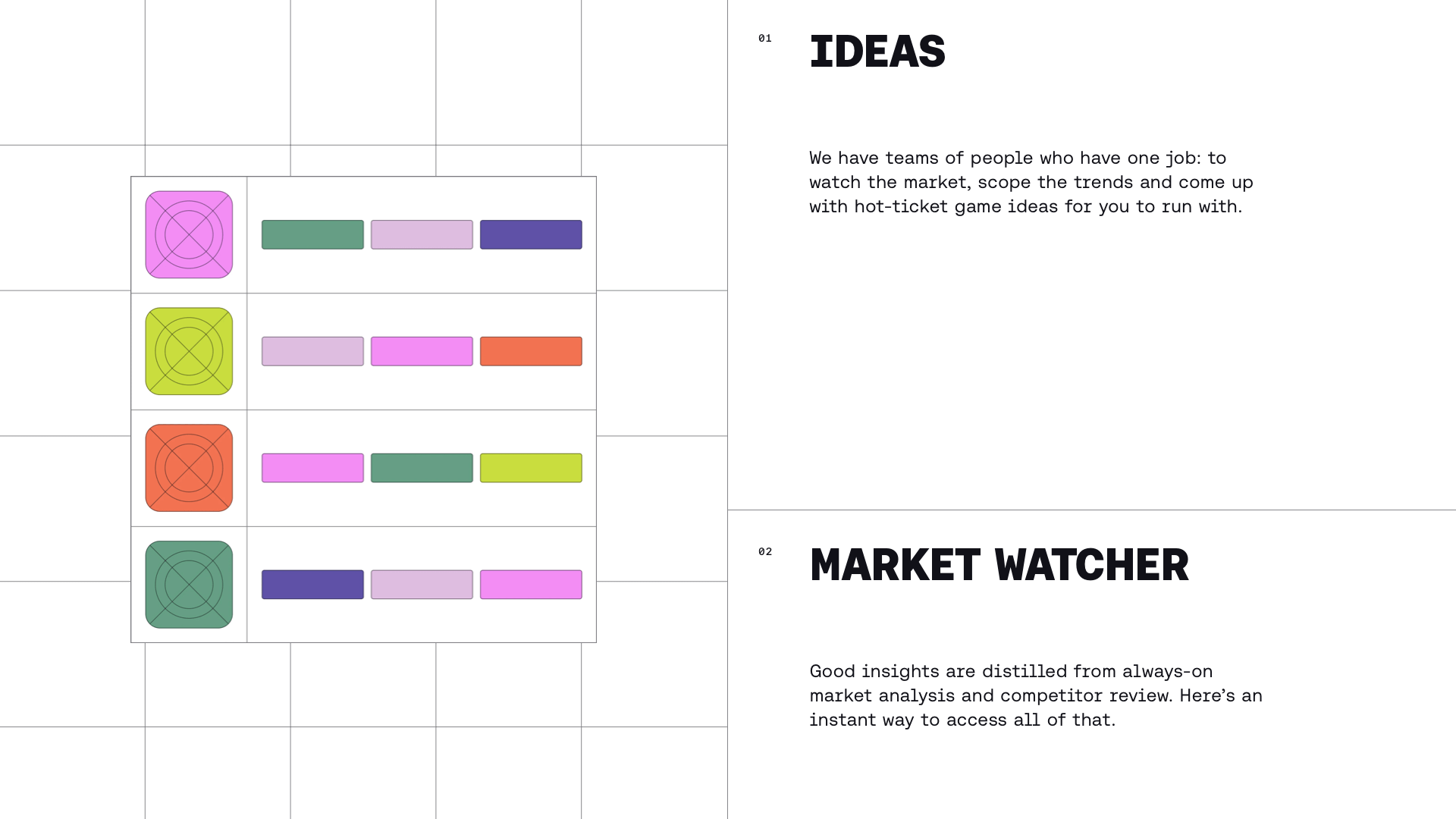Select the purple tag in the pink icon row
The width and height of the screenshot is (1456, 819).
pos(531,234)
